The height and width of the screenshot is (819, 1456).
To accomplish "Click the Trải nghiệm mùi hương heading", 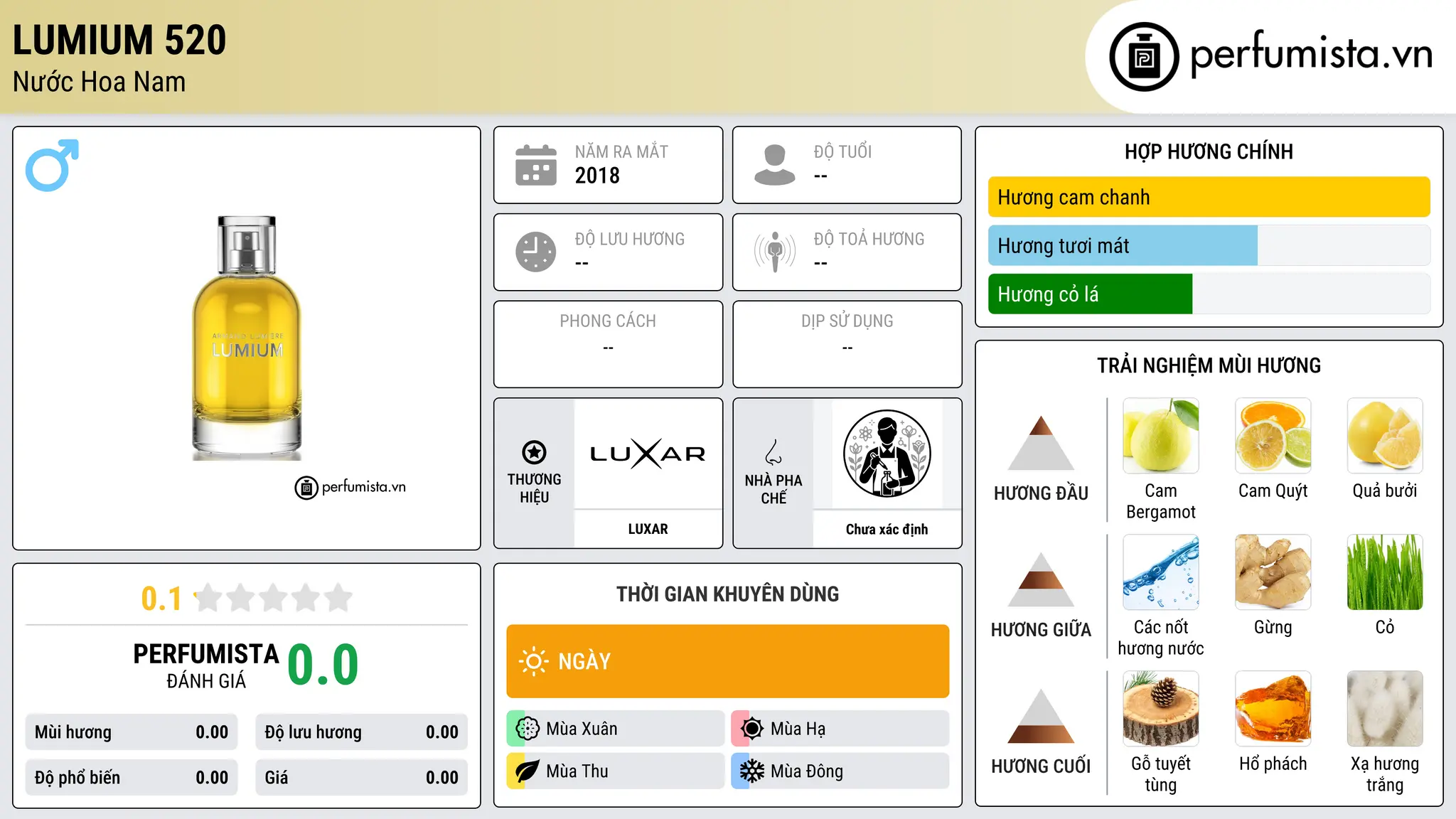I will tap(1209, 365).
